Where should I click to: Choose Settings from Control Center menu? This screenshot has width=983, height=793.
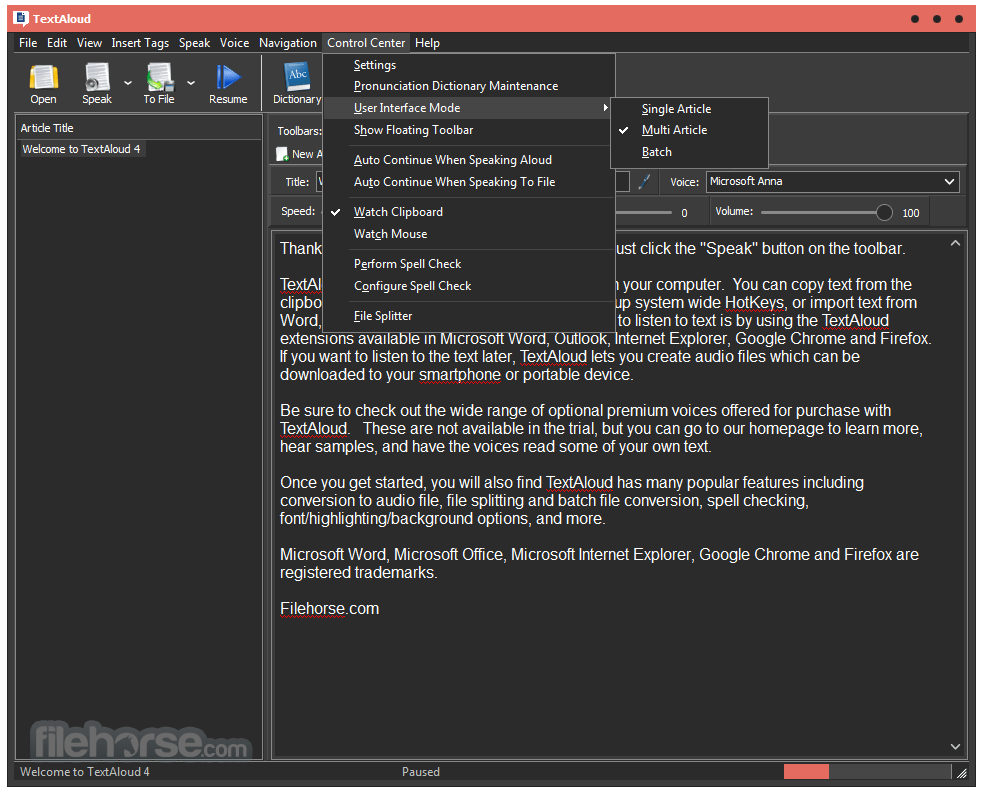click(468, 65)
